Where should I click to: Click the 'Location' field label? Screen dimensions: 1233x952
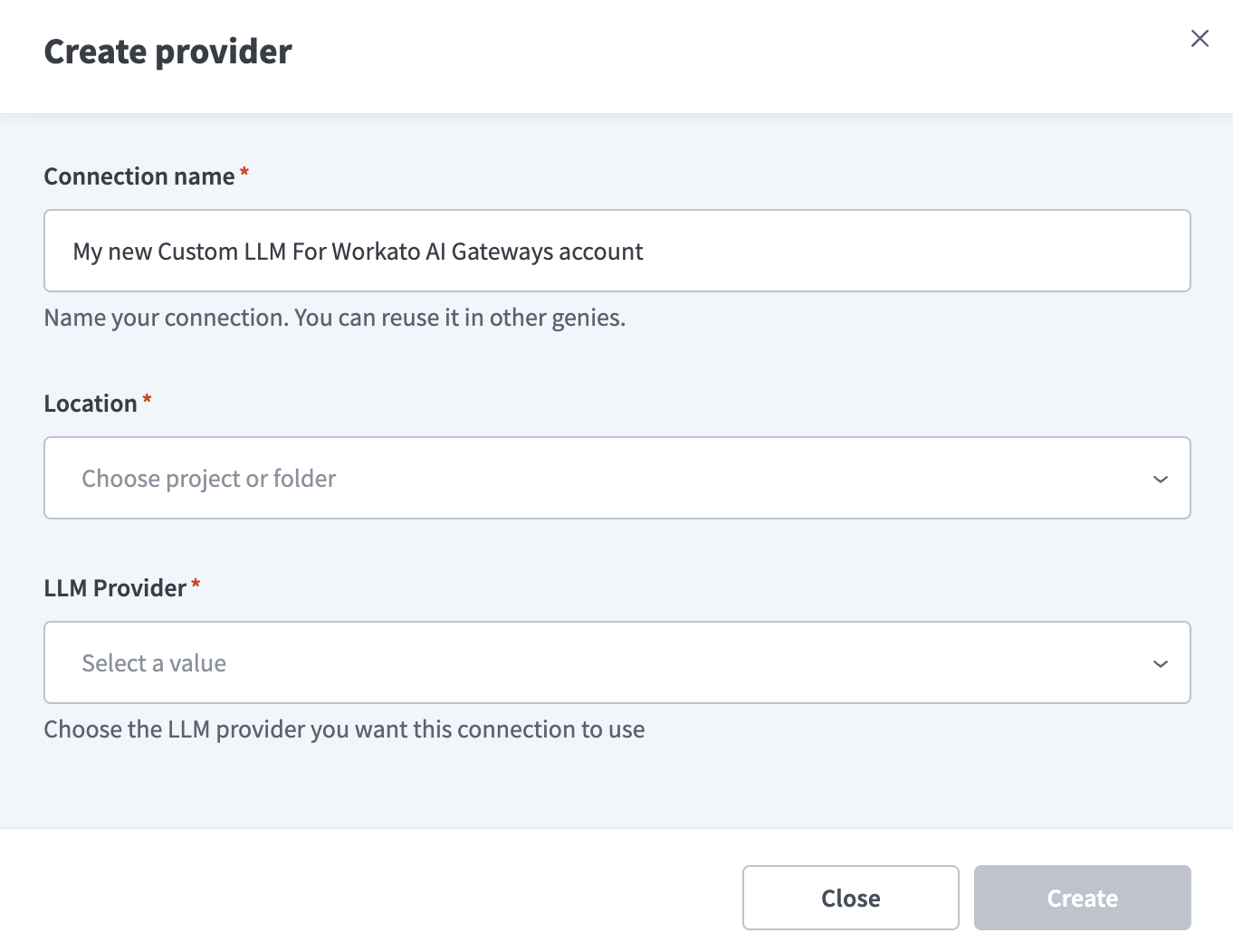(91, 404)
